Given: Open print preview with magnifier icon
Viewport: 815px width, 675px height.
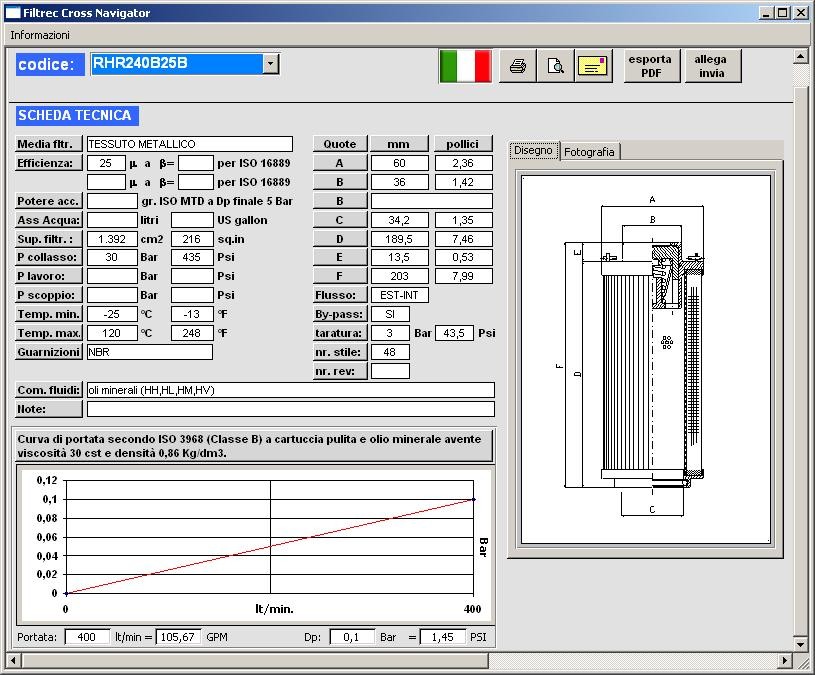Looking at the screenshot, I should pos(555,67).
